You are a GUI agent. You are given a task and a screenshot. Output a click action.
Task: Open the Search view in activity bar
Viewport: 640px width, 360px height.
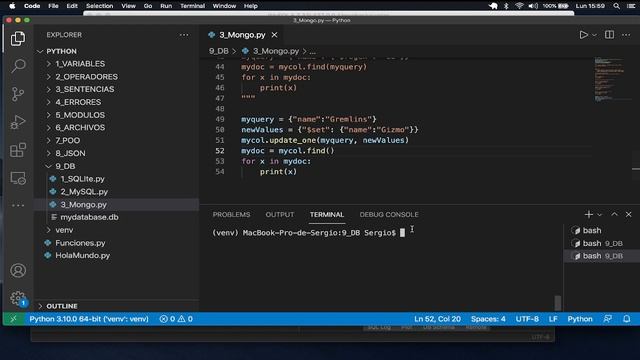point(18,66)
